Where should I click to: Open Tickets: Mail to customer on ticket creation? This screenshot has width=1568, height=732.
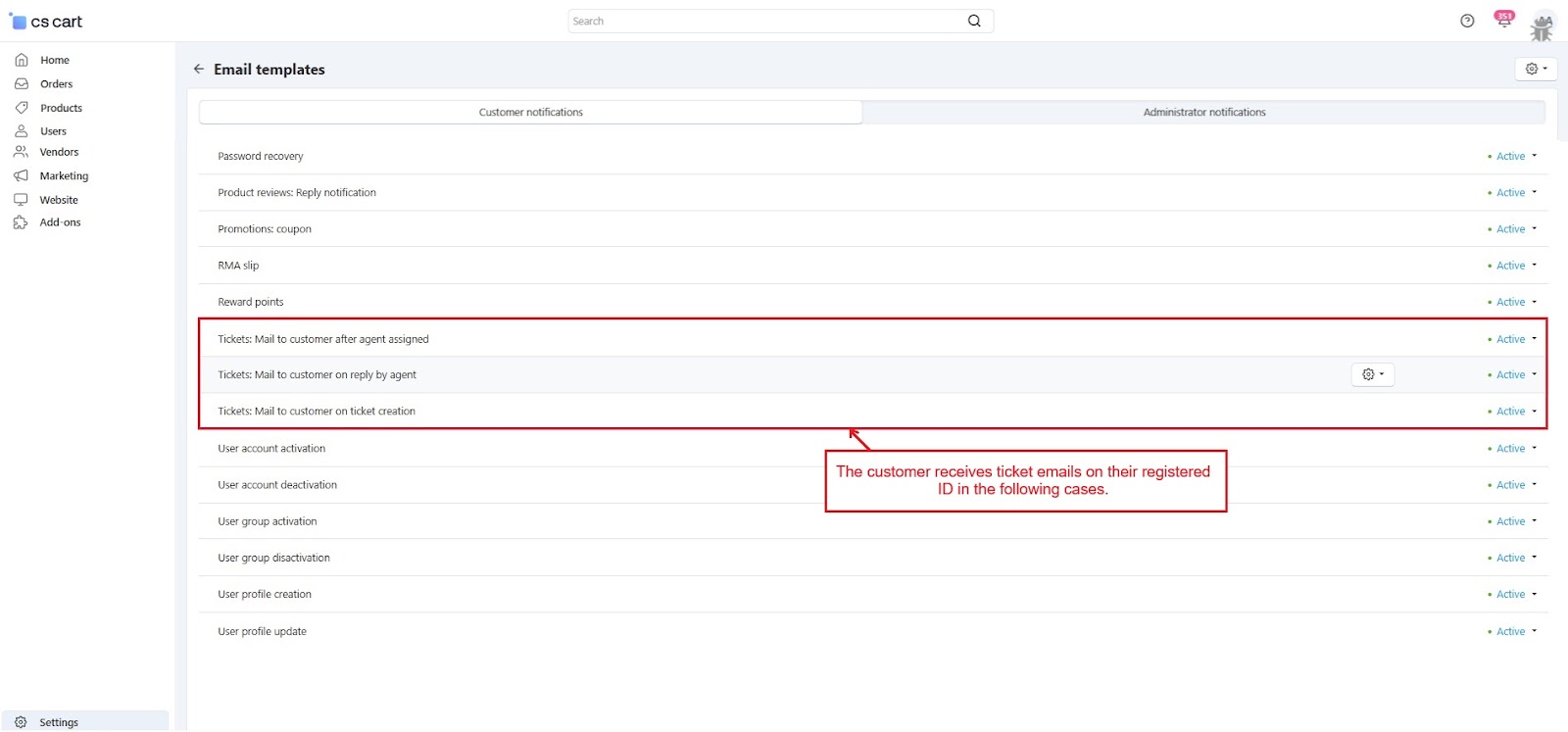click(x=317, y=412)
